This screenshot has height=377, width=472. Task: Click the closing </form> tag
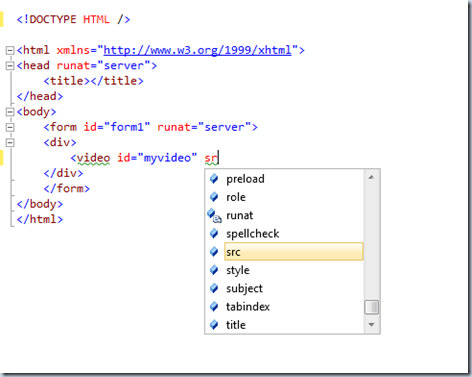coord(67,188)
